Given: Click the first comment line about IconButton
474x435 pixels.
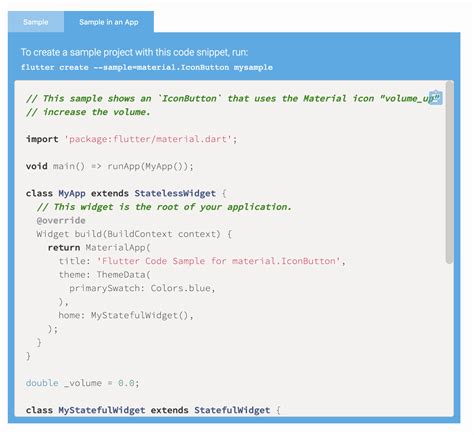Looking at the screenshot, I should point(233,99).
